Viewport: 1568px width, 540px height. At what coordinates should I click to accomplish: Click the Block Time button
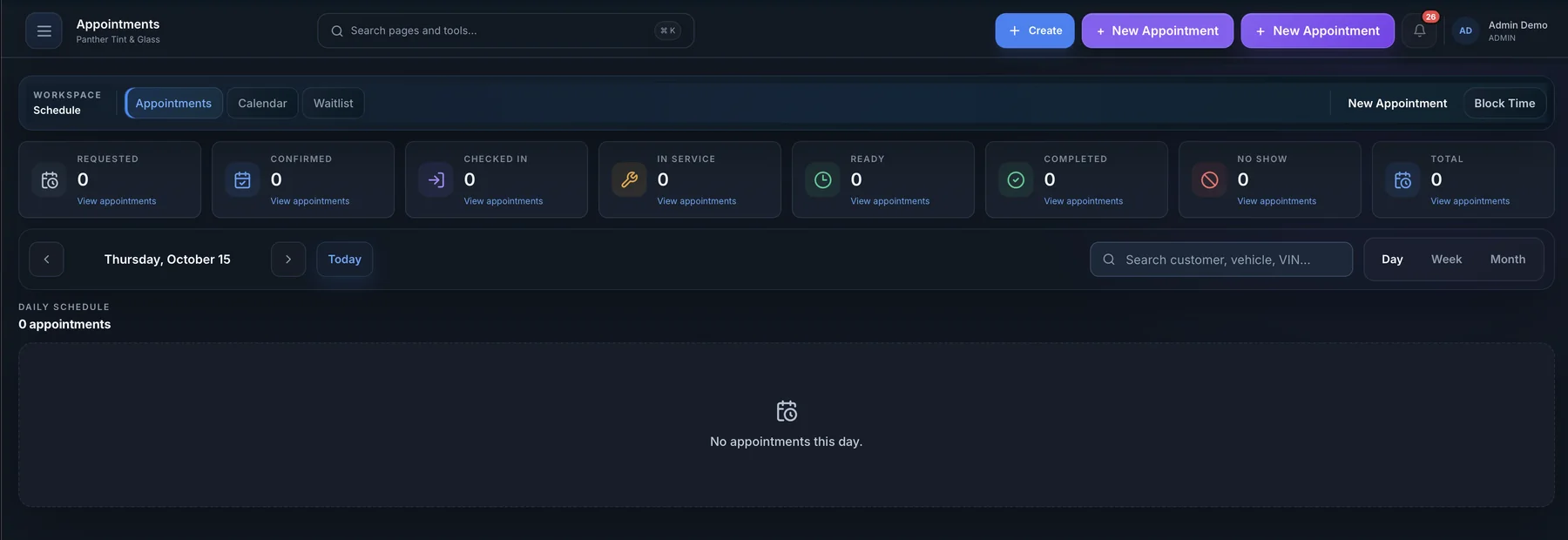click(x=1504, y=103)
